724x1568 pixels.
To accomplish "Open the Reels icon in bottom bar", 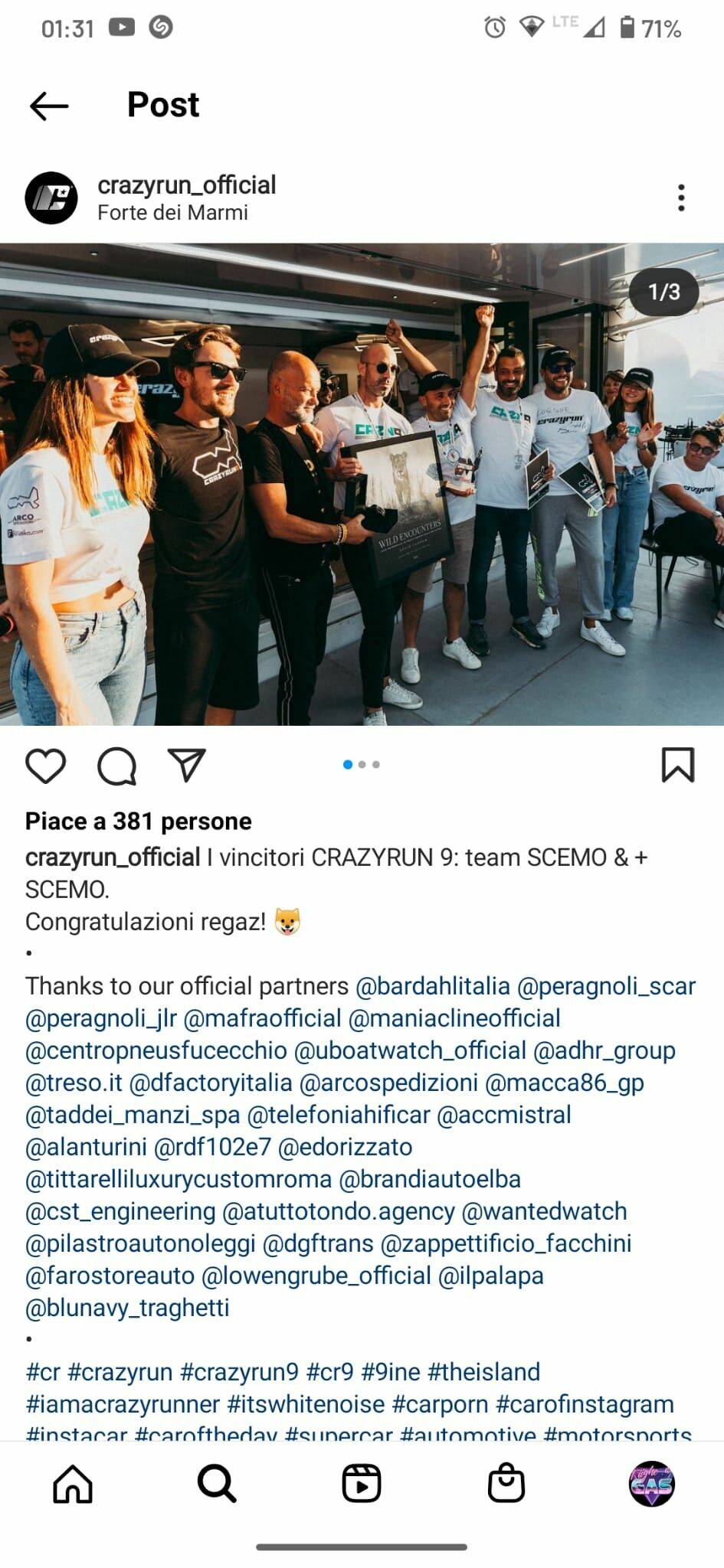I will (x=362, y=1484).
